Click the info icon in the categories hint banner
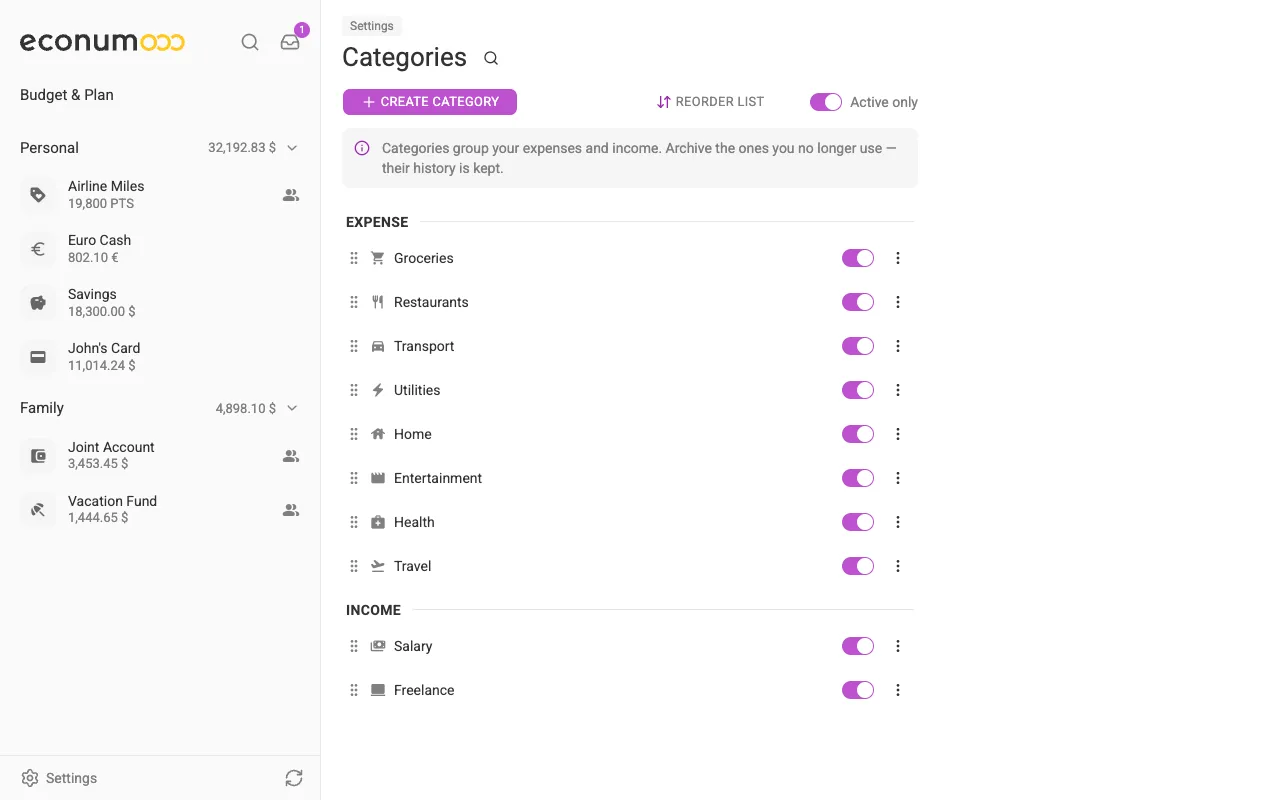 pyautogui.click(x=362, y=148)
